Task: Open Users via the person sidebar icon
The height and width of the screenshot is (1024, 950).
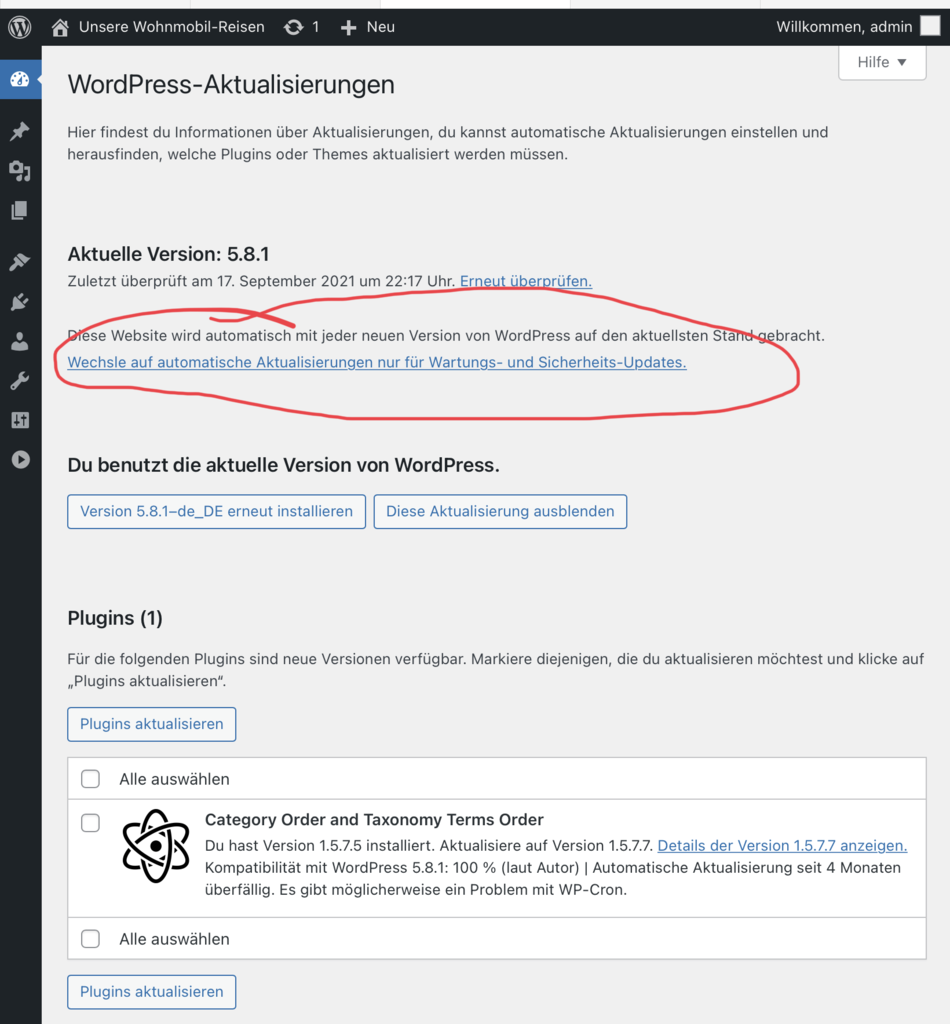Action: pyautogui.click(x=20, y=342)
